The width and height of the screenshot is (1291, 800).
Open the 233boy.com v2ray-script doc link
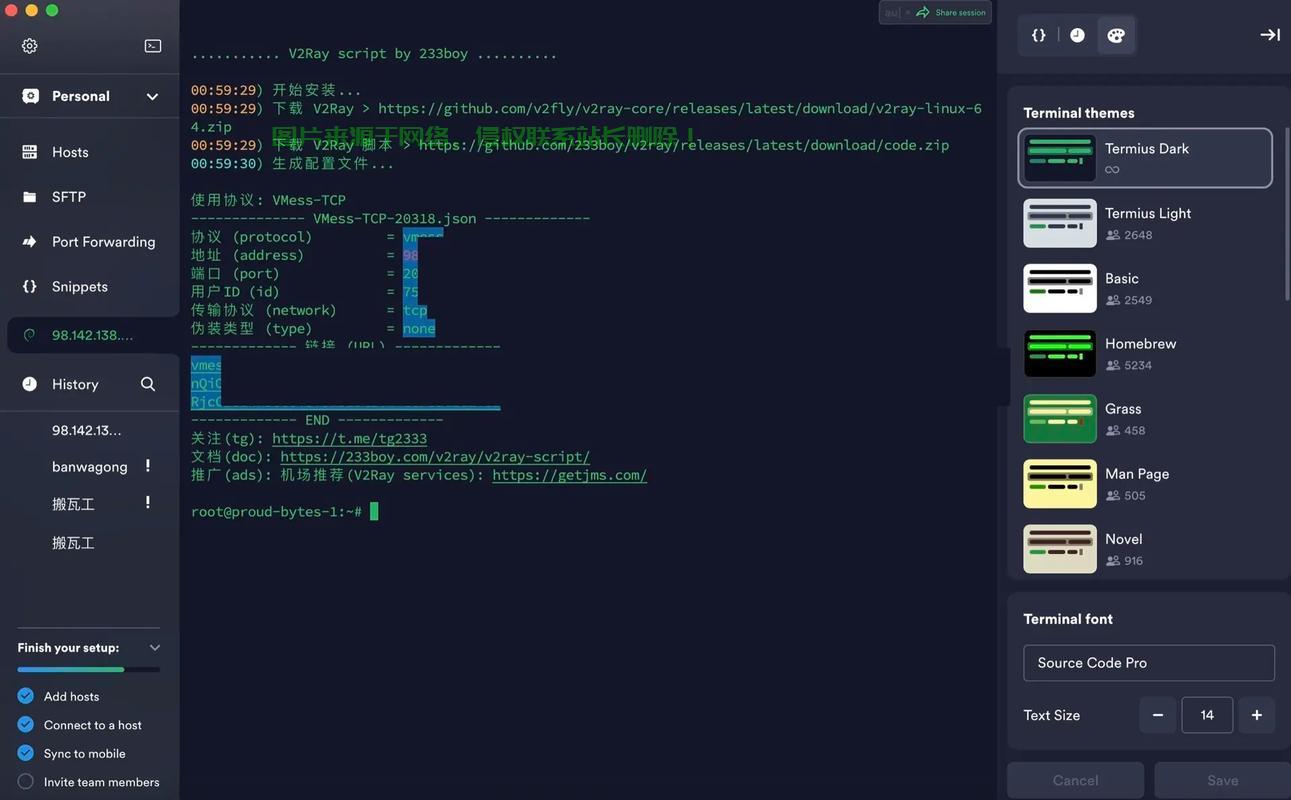(435, 456)
